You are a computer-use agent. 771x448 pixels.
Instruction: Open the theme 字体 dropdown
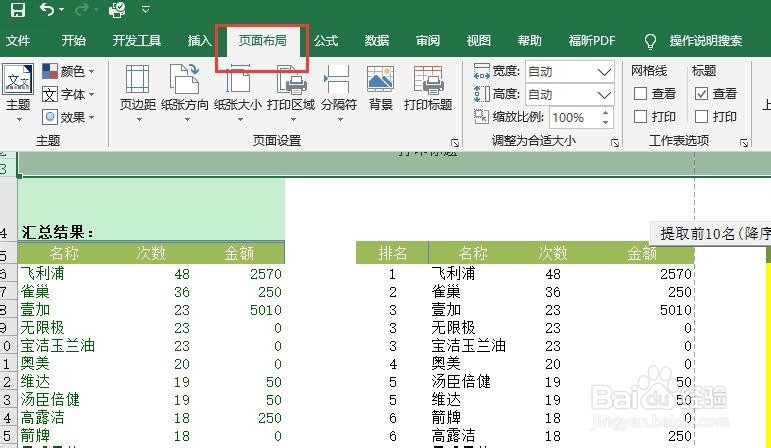pos(68,94)
